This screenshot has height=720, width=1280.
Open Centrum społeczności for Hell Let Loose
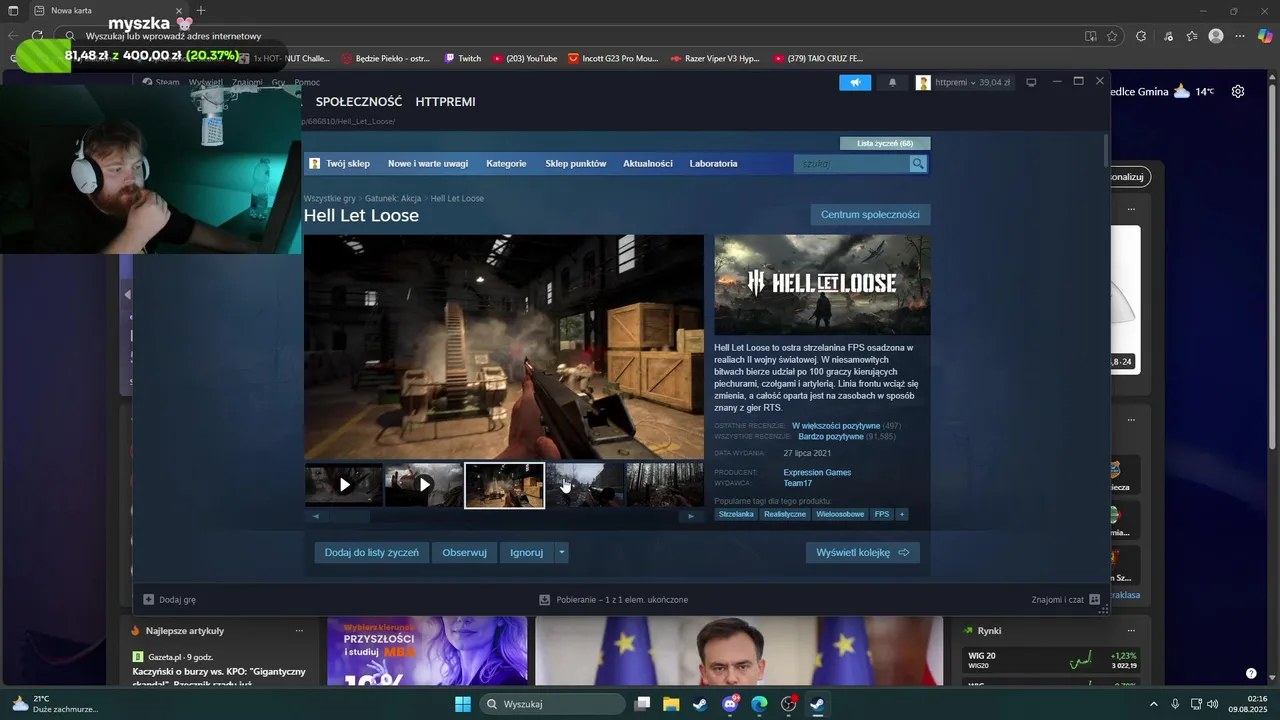coord(870,215)
